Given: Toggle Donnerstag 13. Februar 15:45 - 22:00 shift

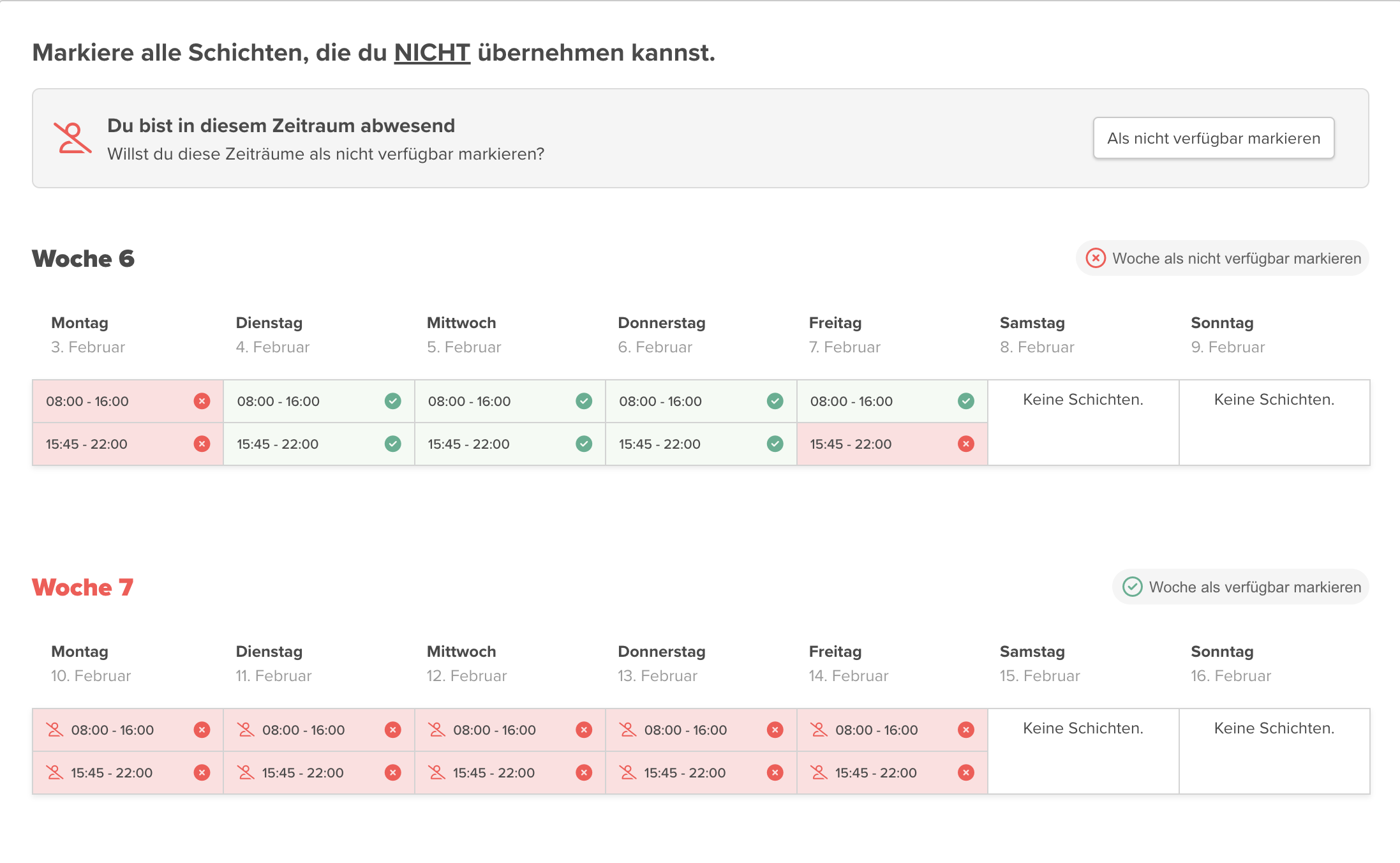Looking at the screenshot, I should tap(700, 772).
